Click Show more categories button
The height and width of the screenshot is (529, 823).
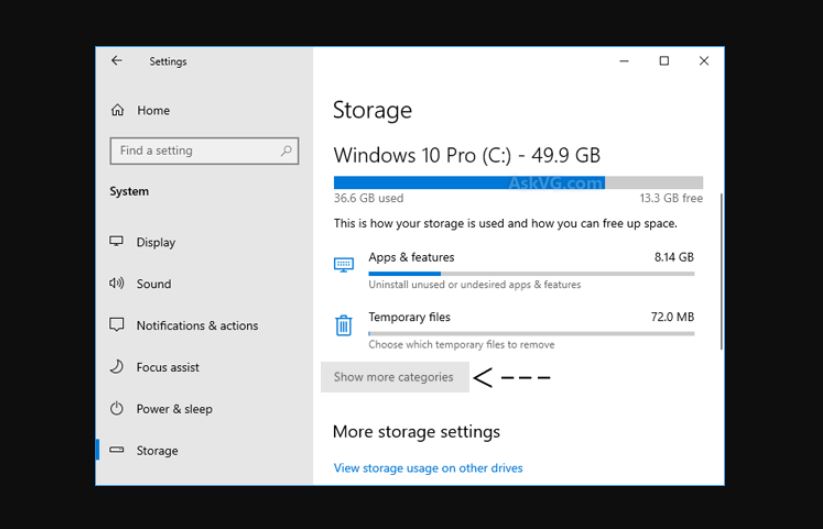coord(395,377)
